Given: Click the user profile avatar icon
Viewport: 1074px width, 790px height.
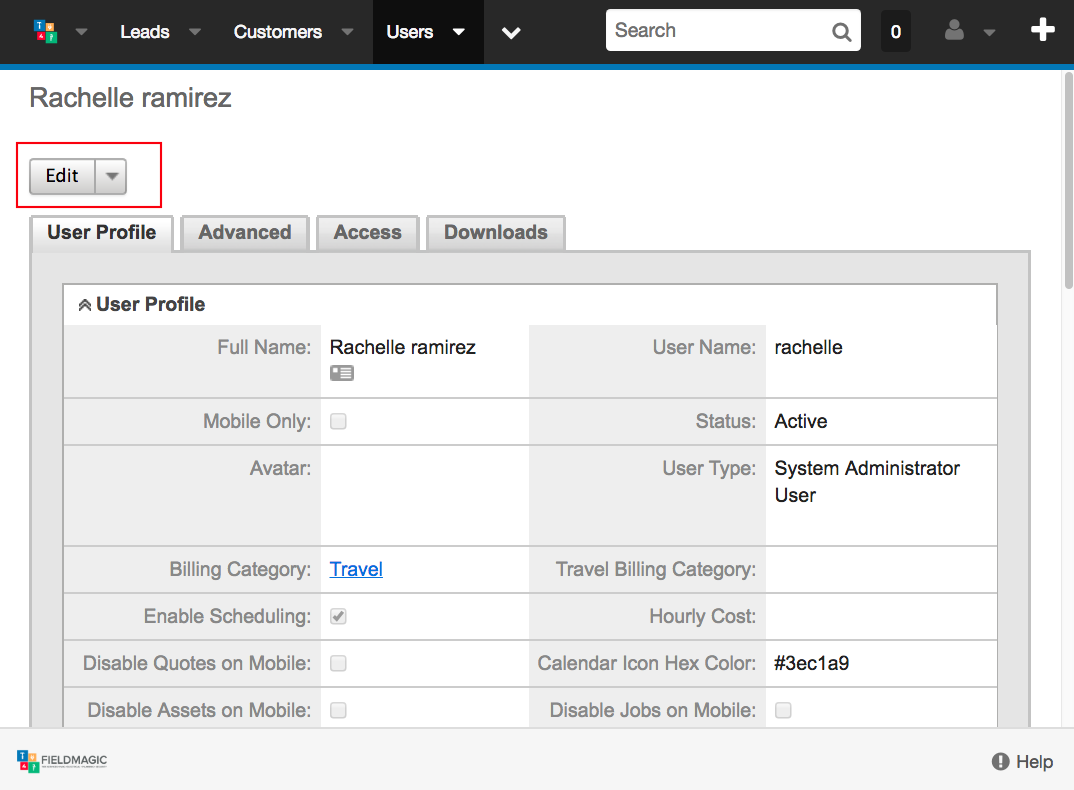Looking at the screenshot, I should coord(954,30).
